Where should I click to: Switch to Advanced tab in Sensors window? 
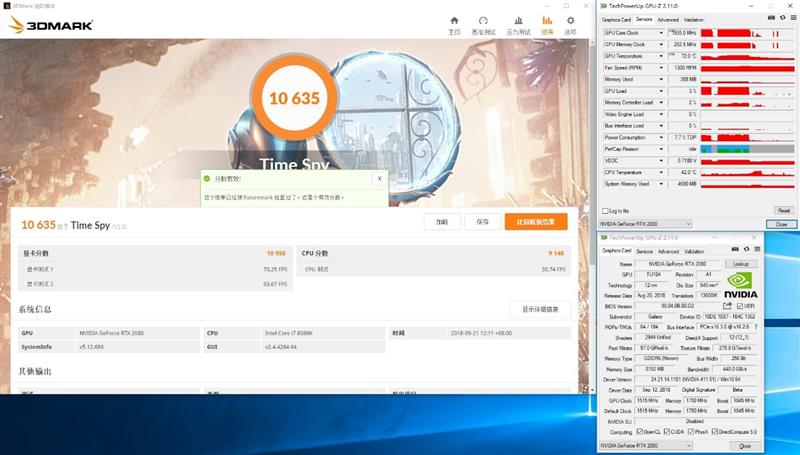click(x=668, y=20)
